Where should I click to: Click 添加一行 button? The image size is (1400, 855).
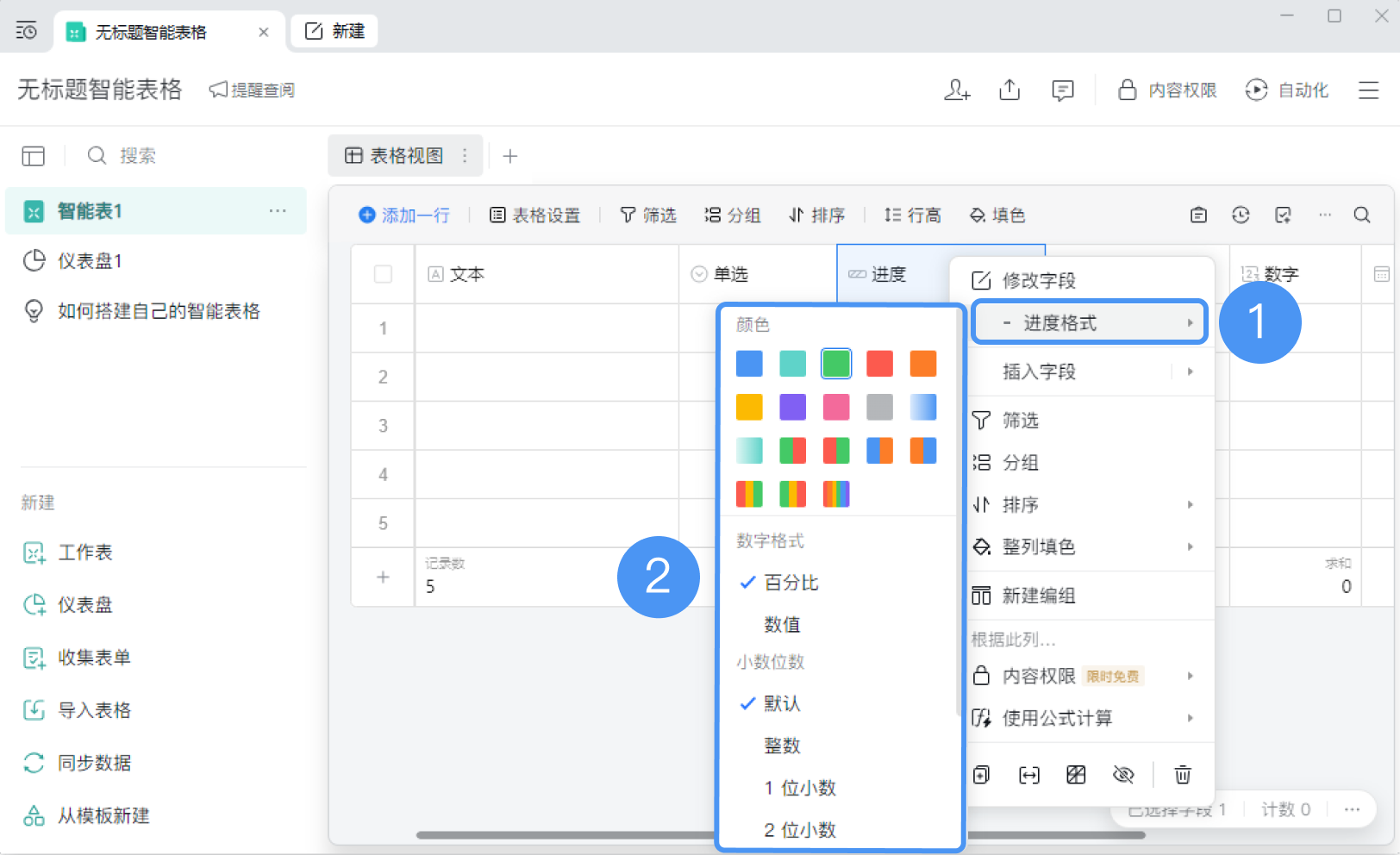tap(404, 215)
